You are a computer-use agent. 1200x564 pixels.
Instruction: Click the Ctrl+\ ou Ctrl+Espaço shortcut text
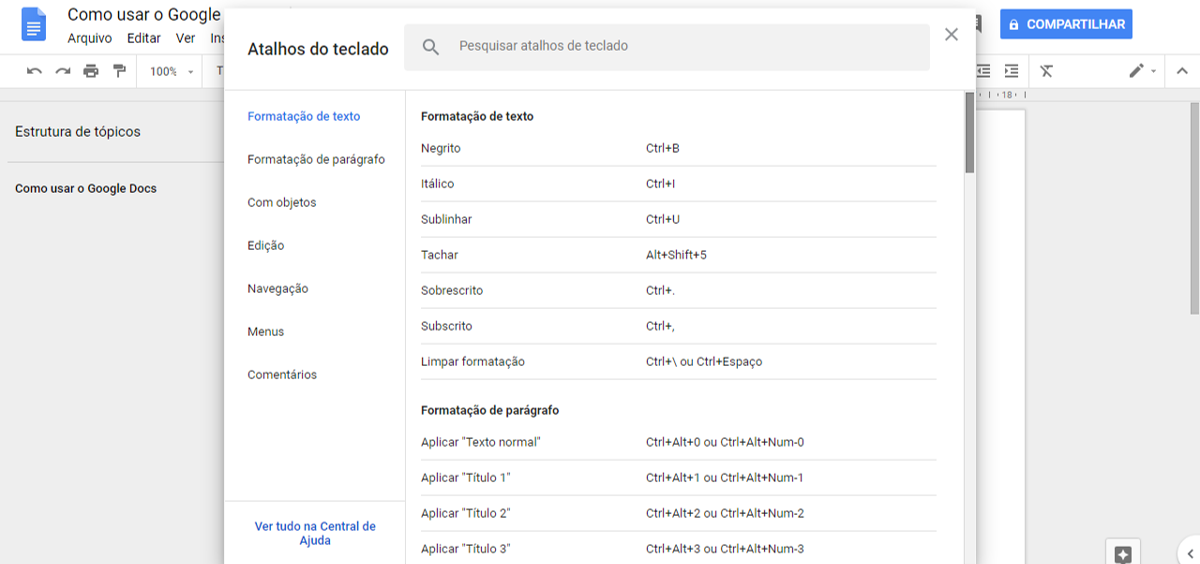pos(704,361)
